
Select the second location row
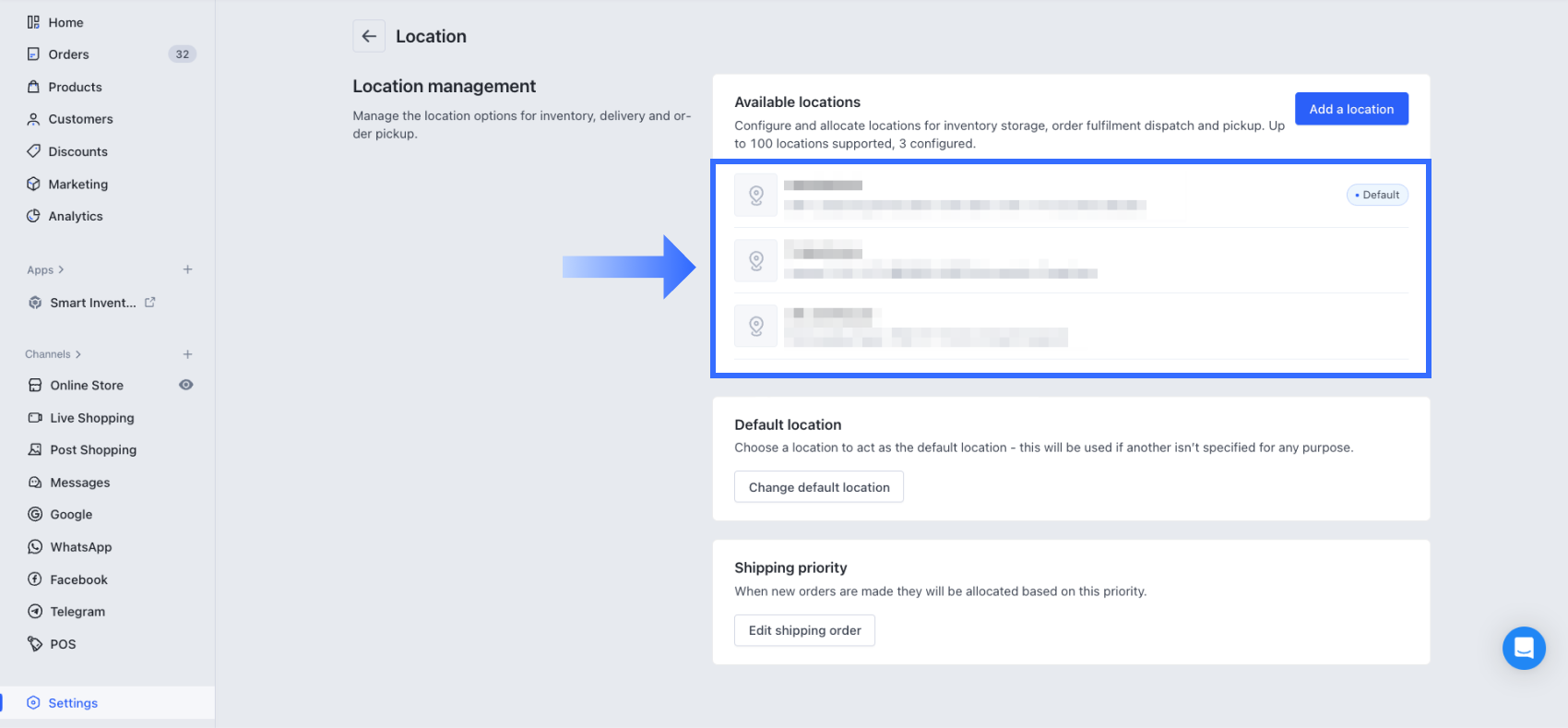point(1070,260)
